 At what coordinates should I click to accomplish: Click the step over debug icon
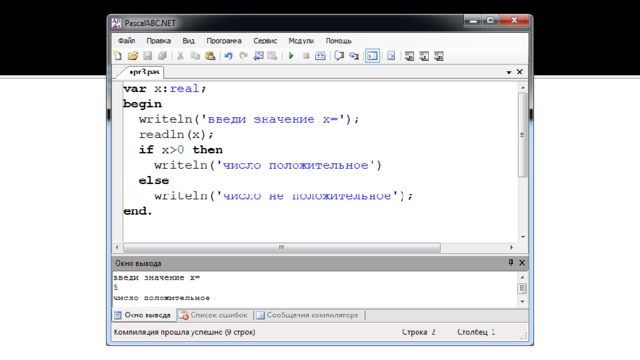[339, 56]
